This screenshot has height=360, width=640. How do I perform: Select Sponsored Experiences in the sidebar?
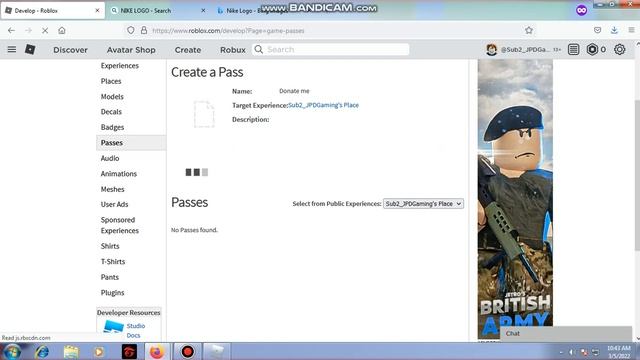click(x=120, y=225)
